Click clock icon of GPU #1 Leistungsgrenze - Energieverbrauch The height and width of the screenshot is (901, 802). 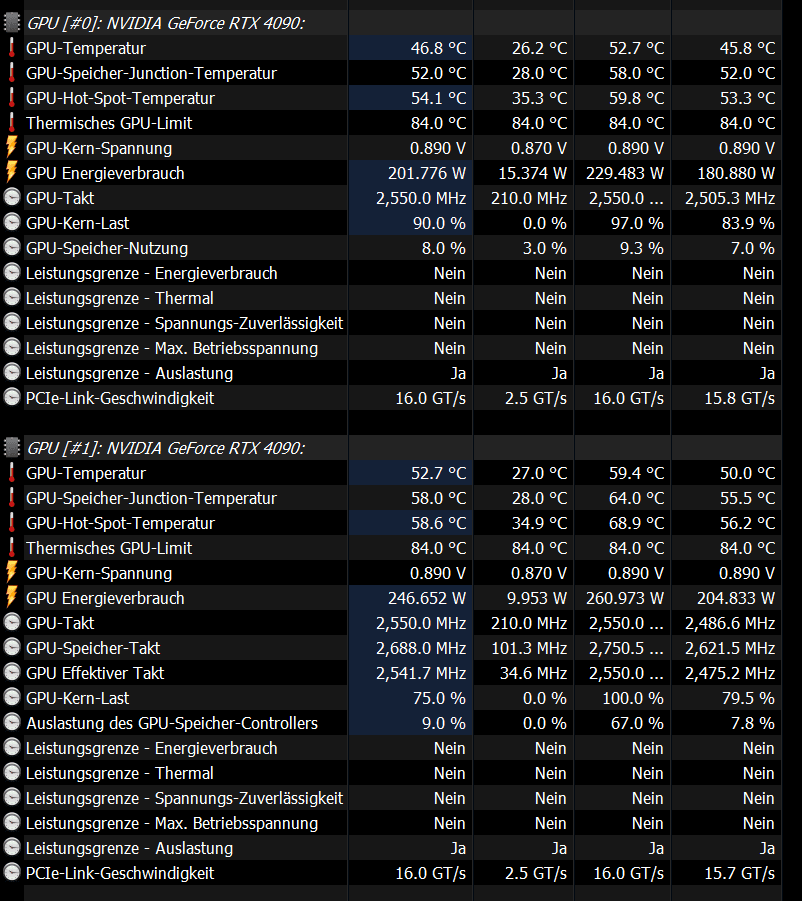11,748
